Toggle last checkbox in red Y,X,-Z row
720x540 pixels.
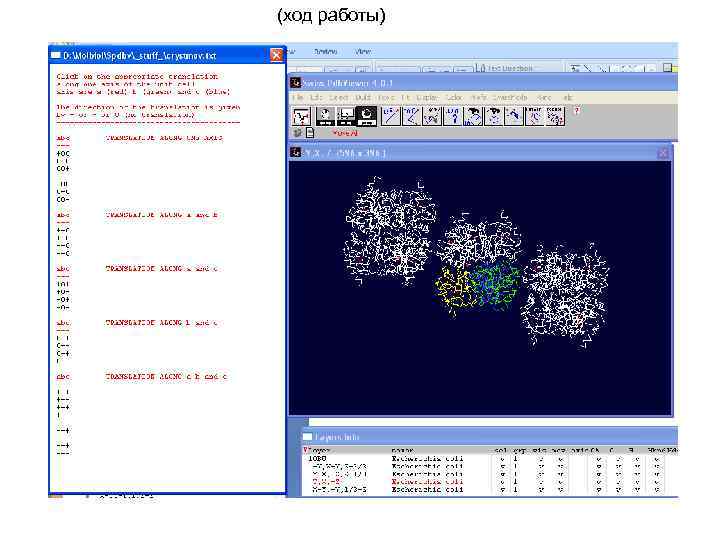(x=657, y=482)
